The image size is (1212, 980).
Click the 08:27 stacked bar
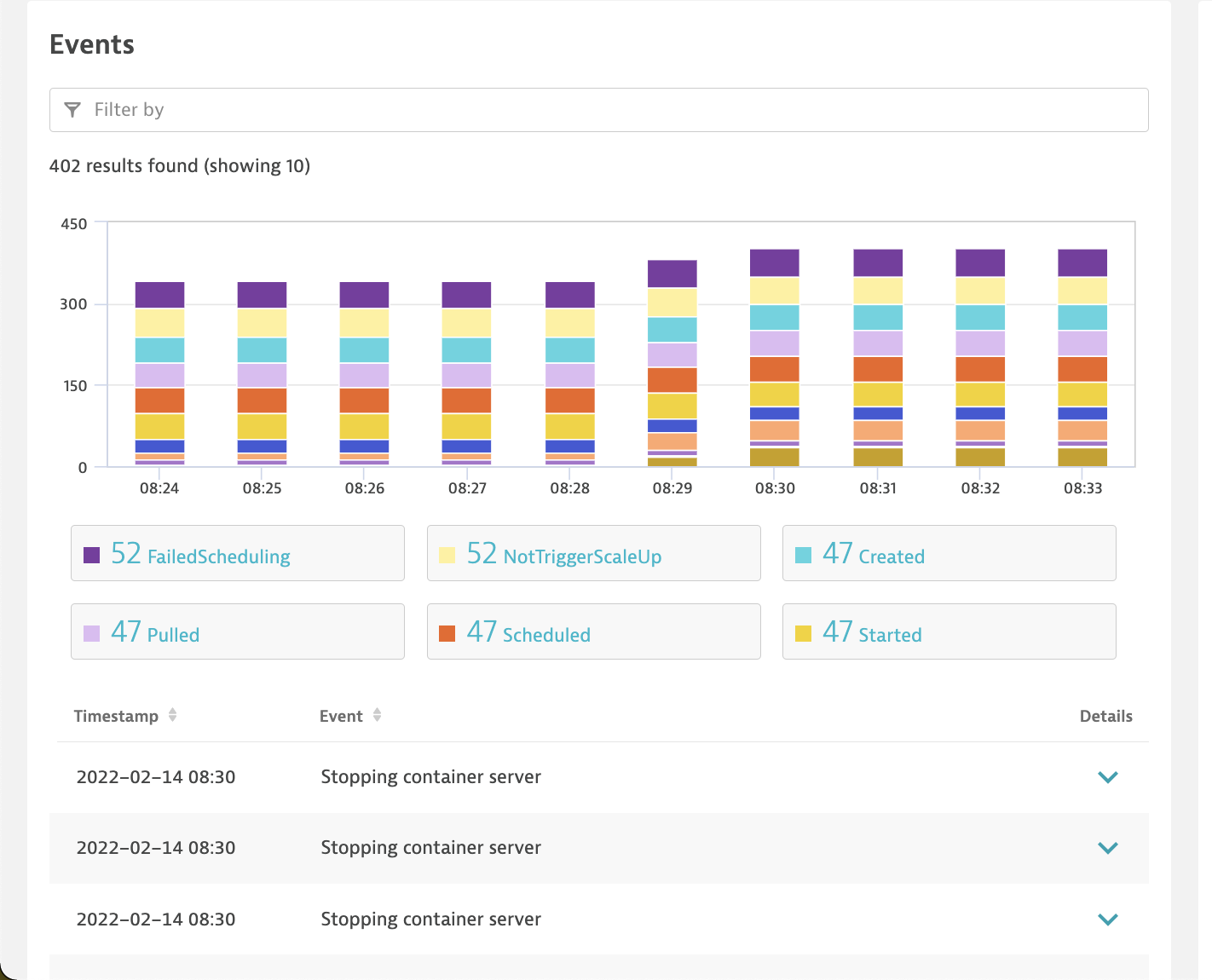pos(466,373)
